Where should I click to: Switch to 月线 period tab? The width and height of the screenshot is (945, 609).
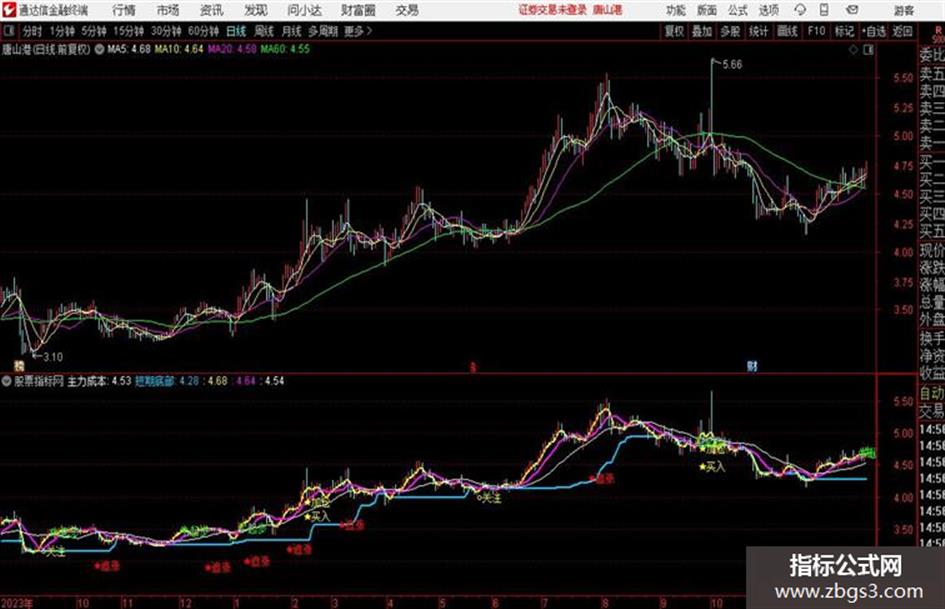coord(292,31)
